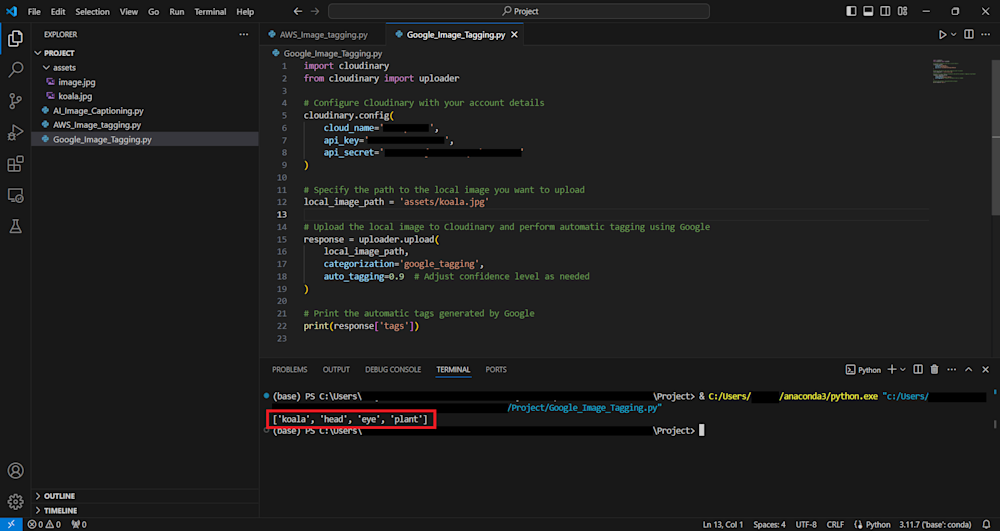Close the Google_Image_Tagging.py tab
1000x531 pixels.
point(514,35)
